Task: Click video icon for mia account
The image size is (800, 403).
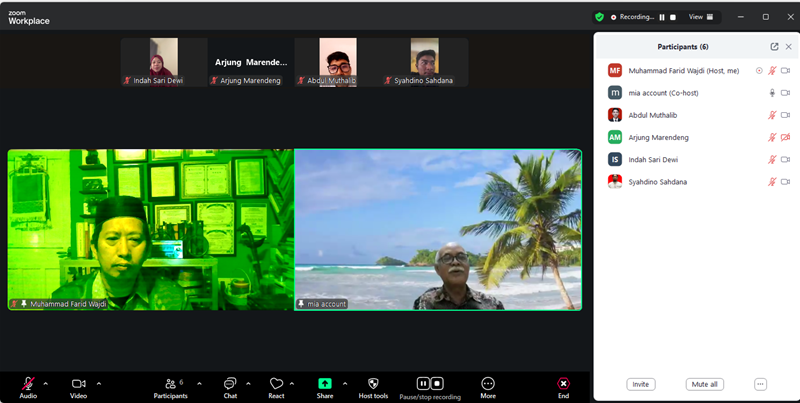Action: click(786, 93)
